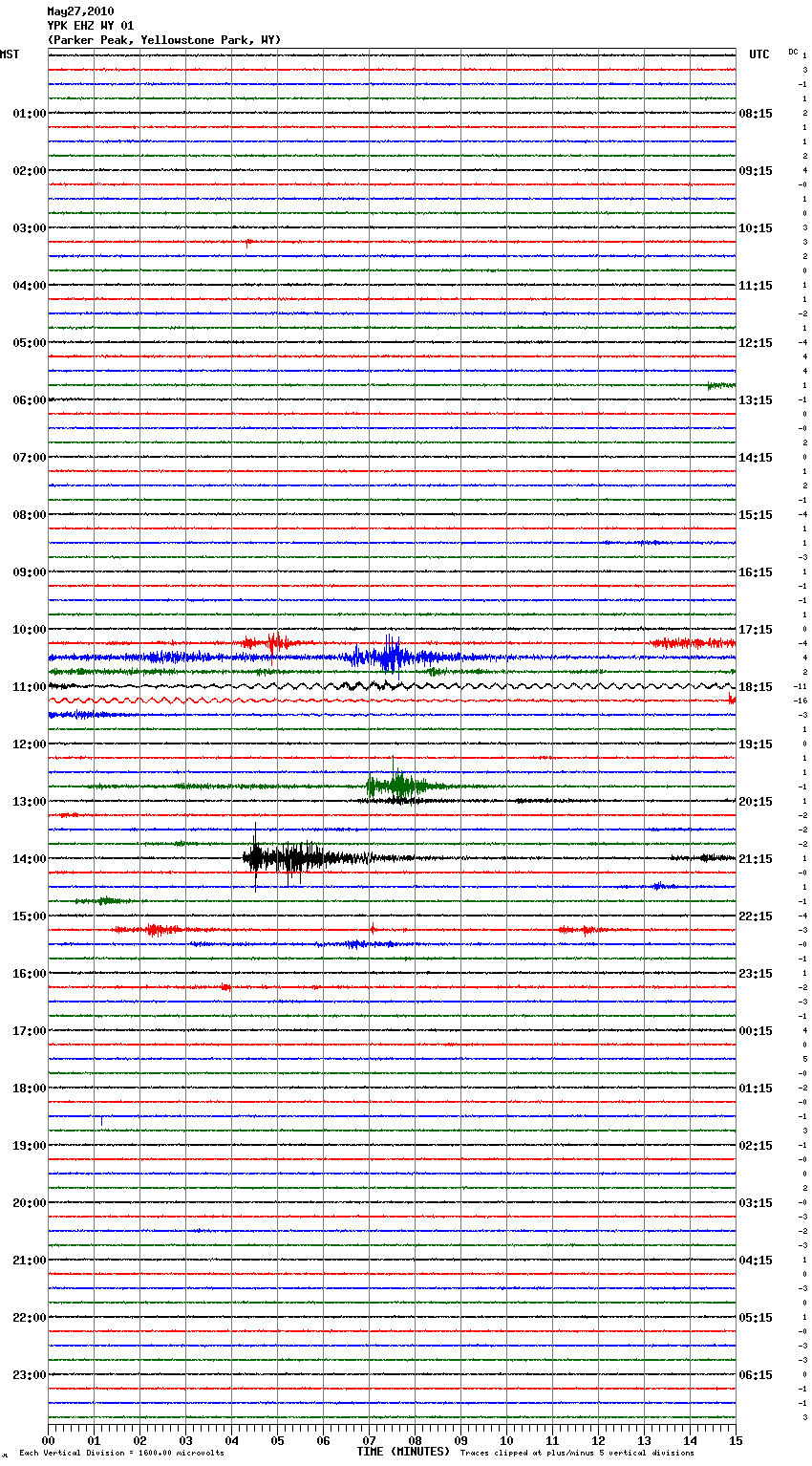Click the 08:15 UTC time label
This screenshot has width=812, height=1466.
pos(756,114)
